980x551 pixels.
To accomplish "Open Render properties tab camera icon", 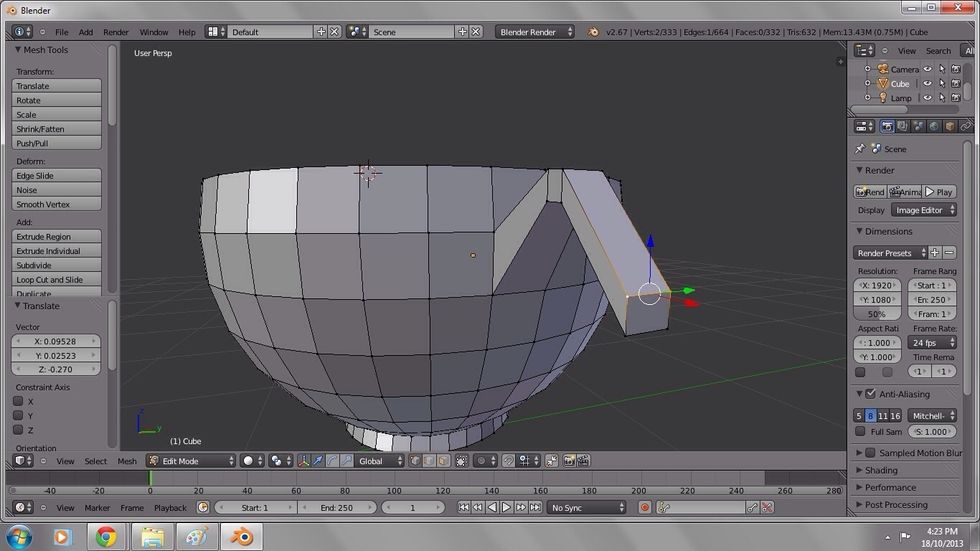I will tap(887, 127).
